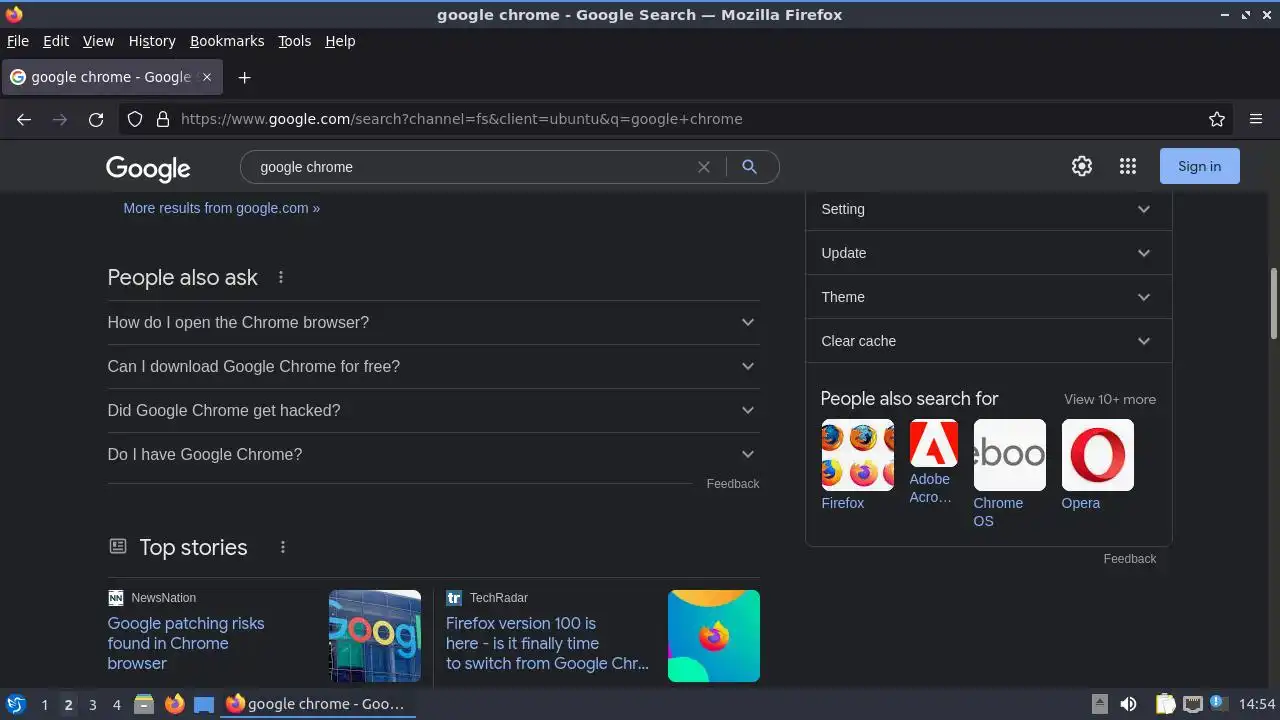Go to the Google logo homepage

[148, 168]
